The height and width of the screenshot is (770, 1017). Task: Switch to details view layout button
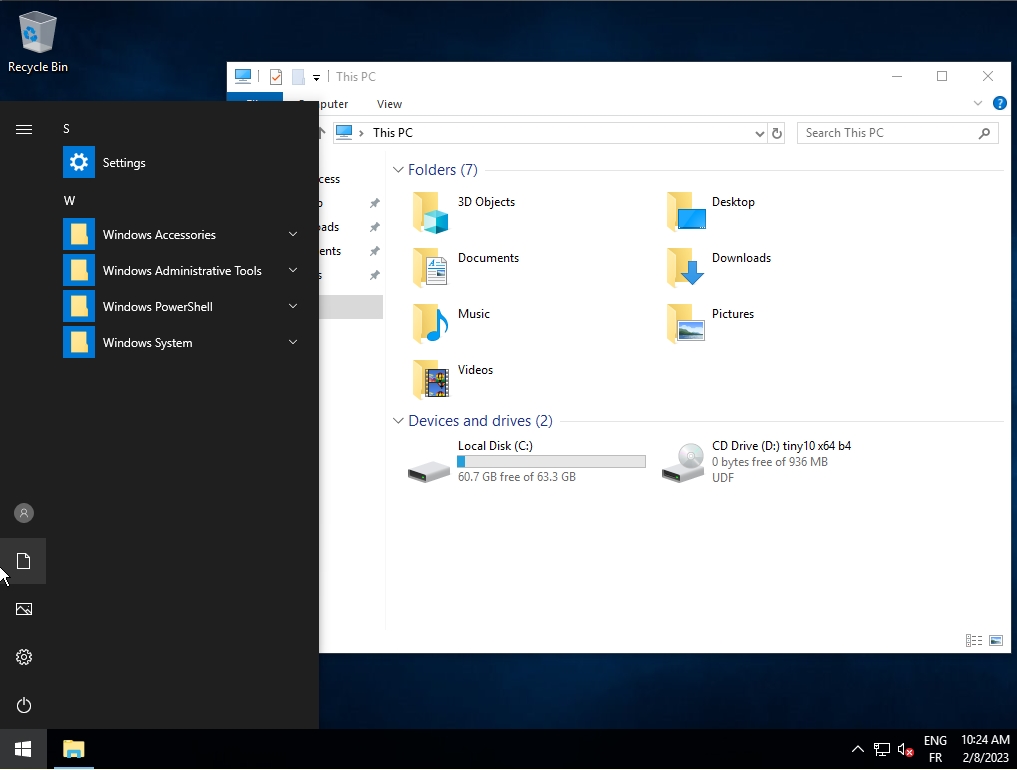point(974,641)
